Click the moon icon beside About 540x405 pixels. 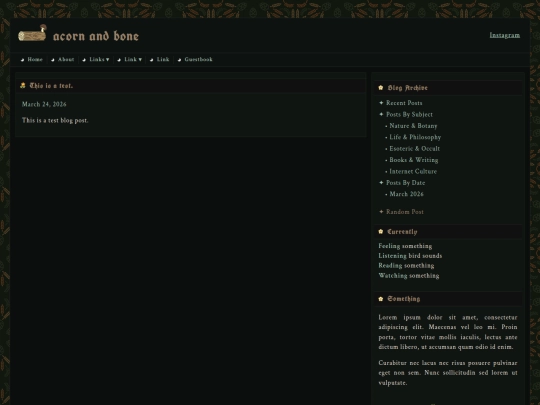coord(53,60)
